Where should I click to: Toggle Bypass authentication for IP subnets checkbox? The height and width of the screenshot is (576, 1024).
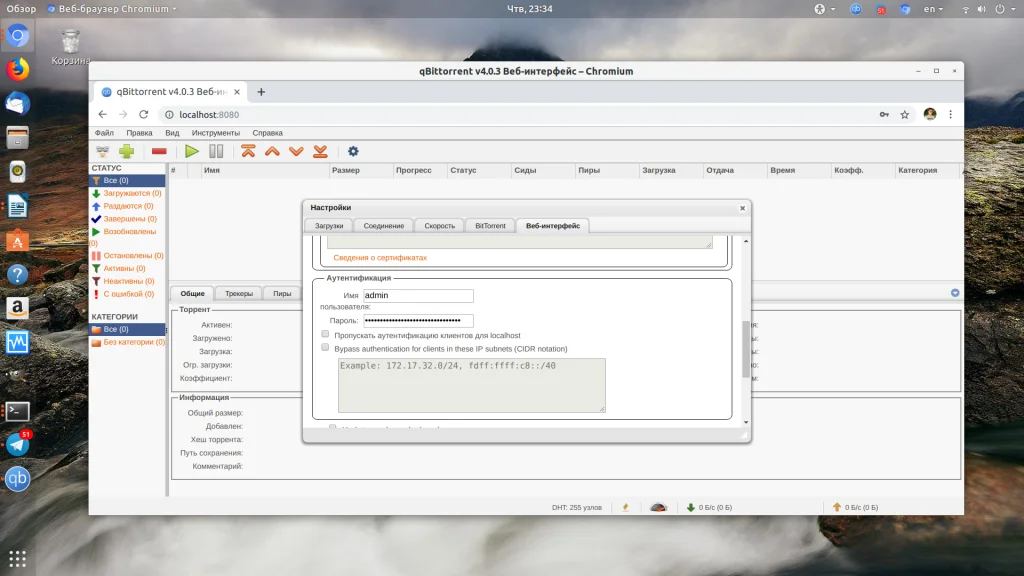coord(325,347)
